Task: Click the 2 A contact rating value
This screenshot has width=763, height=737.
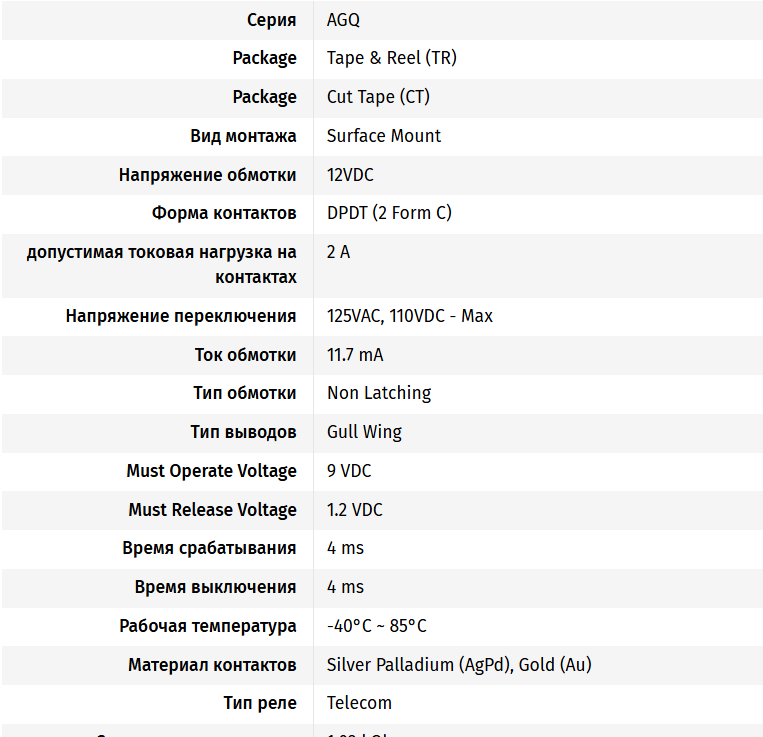Action: [x=338, y=252]
